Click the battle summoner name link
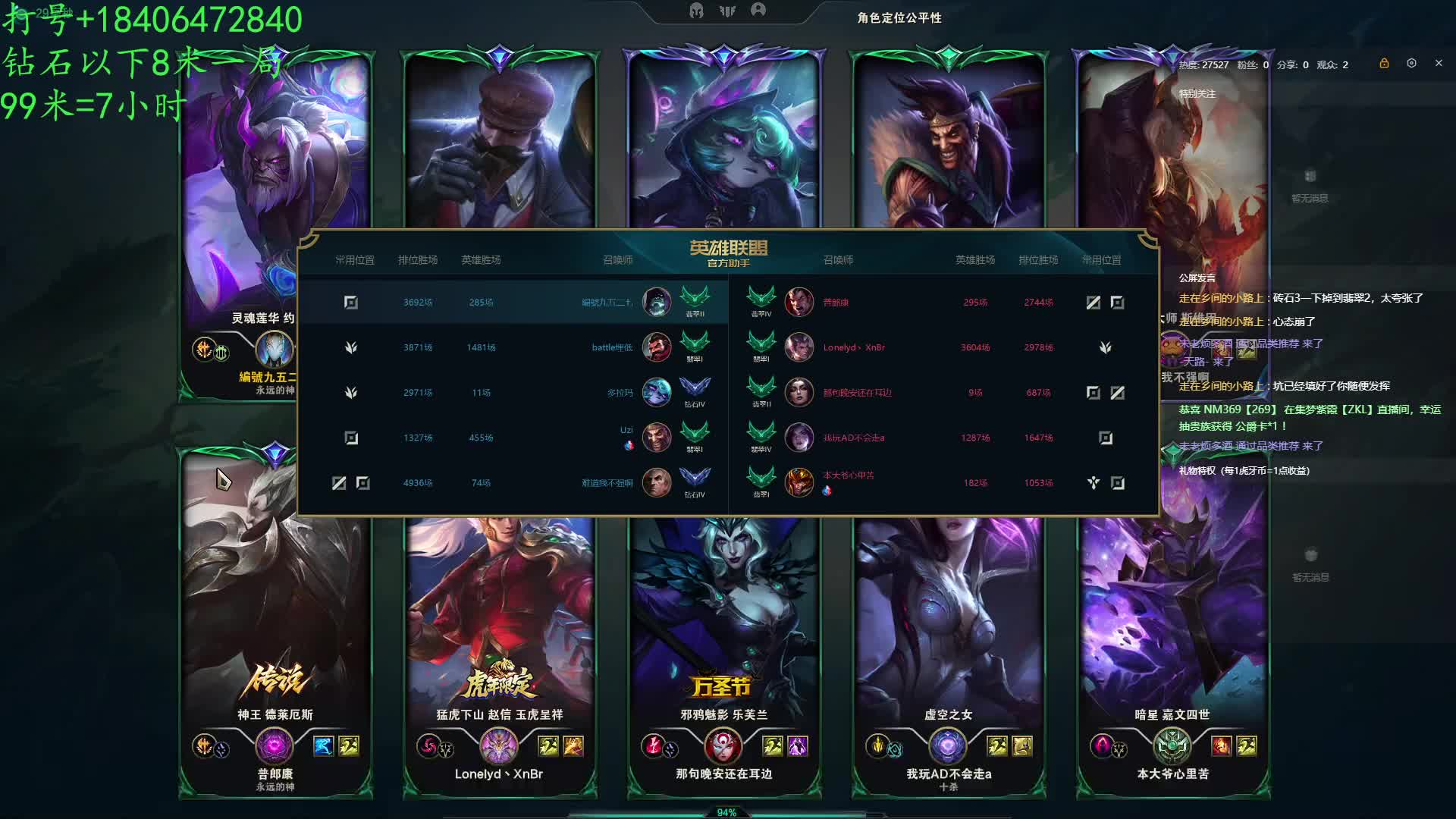Screen dimensions: 1456x819 (612, 347)
